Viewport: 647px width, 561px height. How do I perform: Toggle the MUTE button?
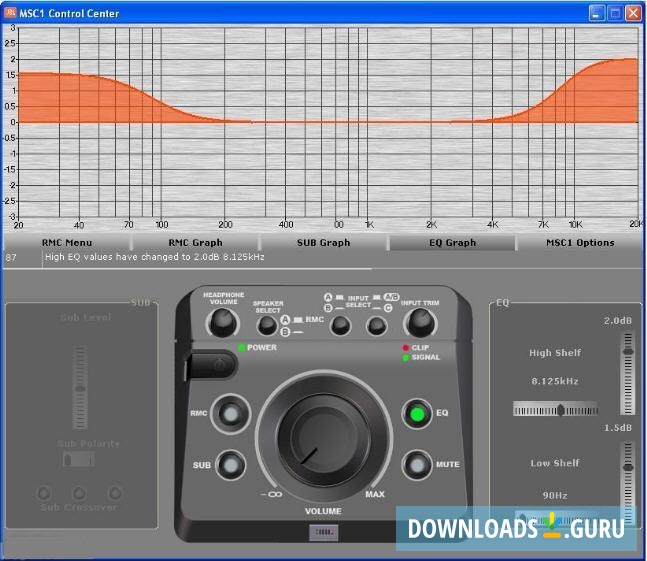[417, 465]
